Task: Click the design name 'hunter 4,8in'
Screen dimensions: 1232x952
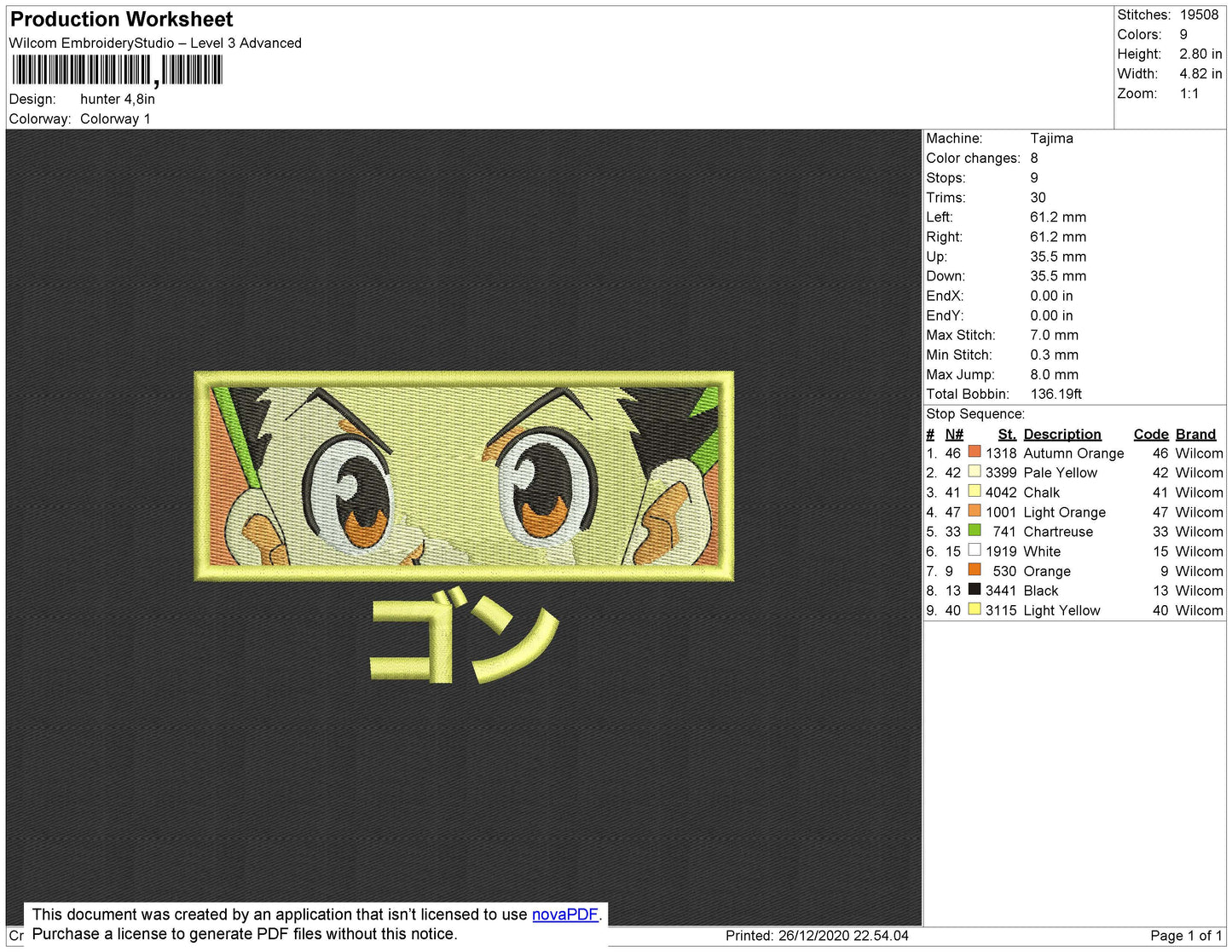Action: coord(118,99)
